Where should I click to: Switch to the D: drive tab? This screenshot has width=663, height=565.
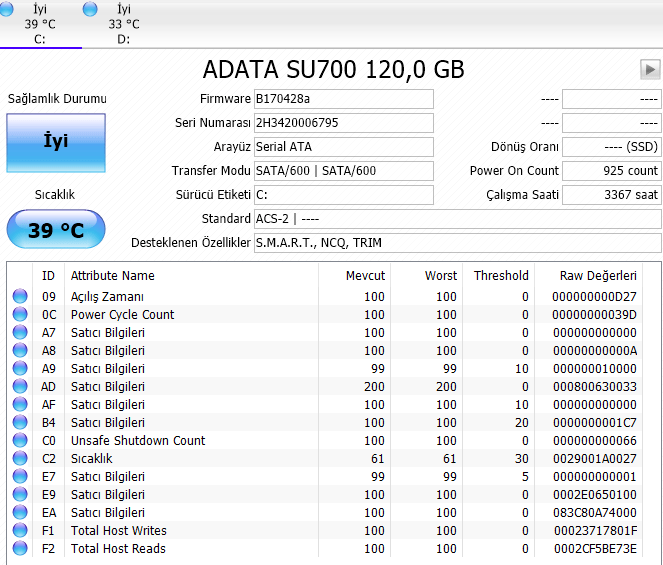tap(123, 24)
